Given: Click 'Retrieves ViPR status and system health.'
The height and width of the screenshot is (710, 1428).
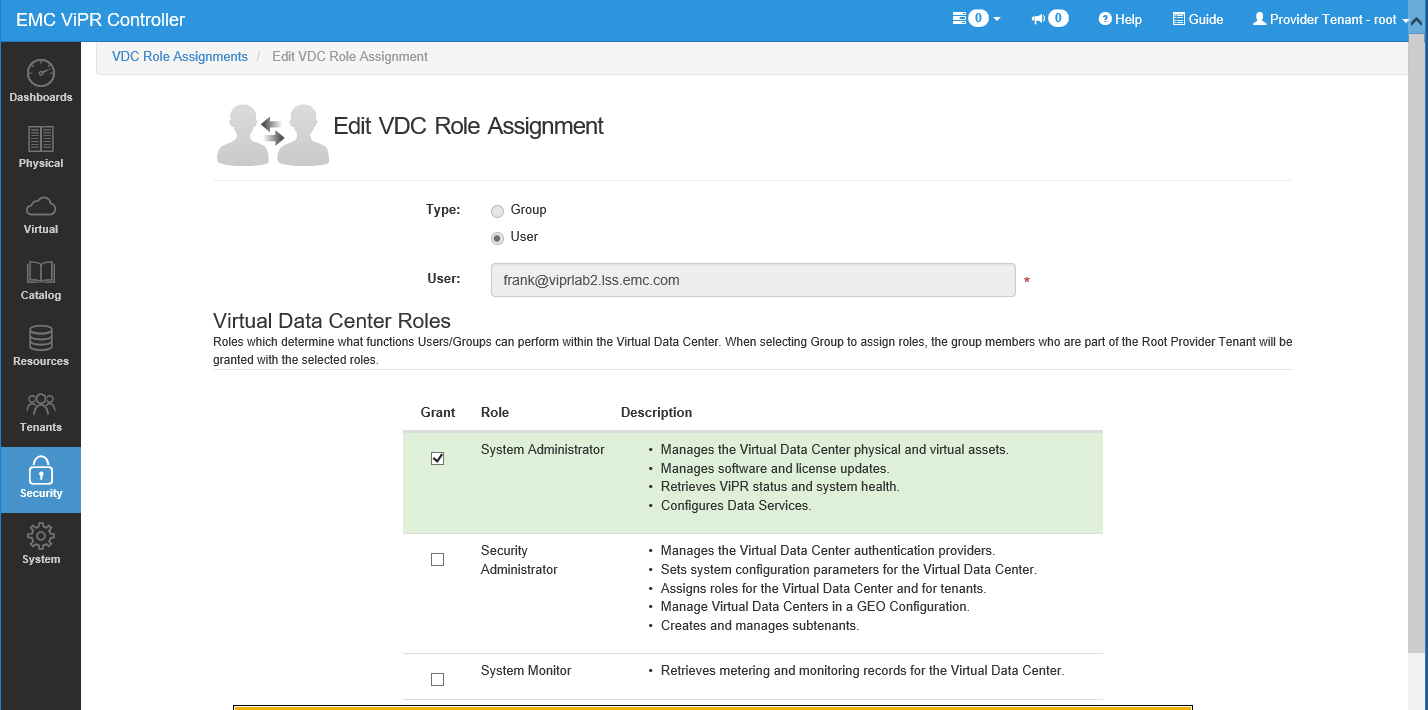Looking at the screenshot, I should click(780, 487).
